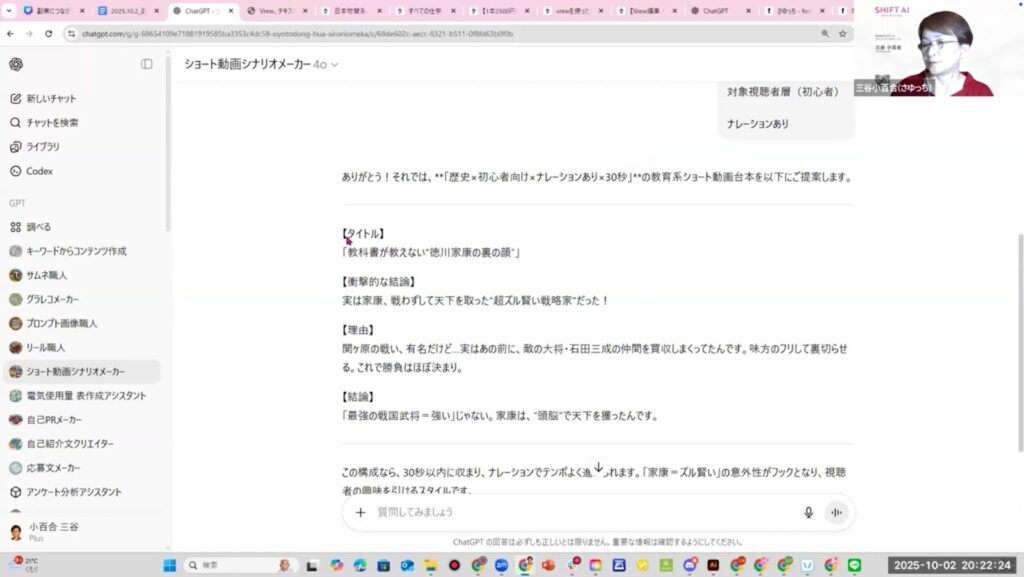Image resolution: width=1024 pixels, height=577 pixels.
Task: Bookmark this page with the star icon
Action: click(x=843, y=33)
